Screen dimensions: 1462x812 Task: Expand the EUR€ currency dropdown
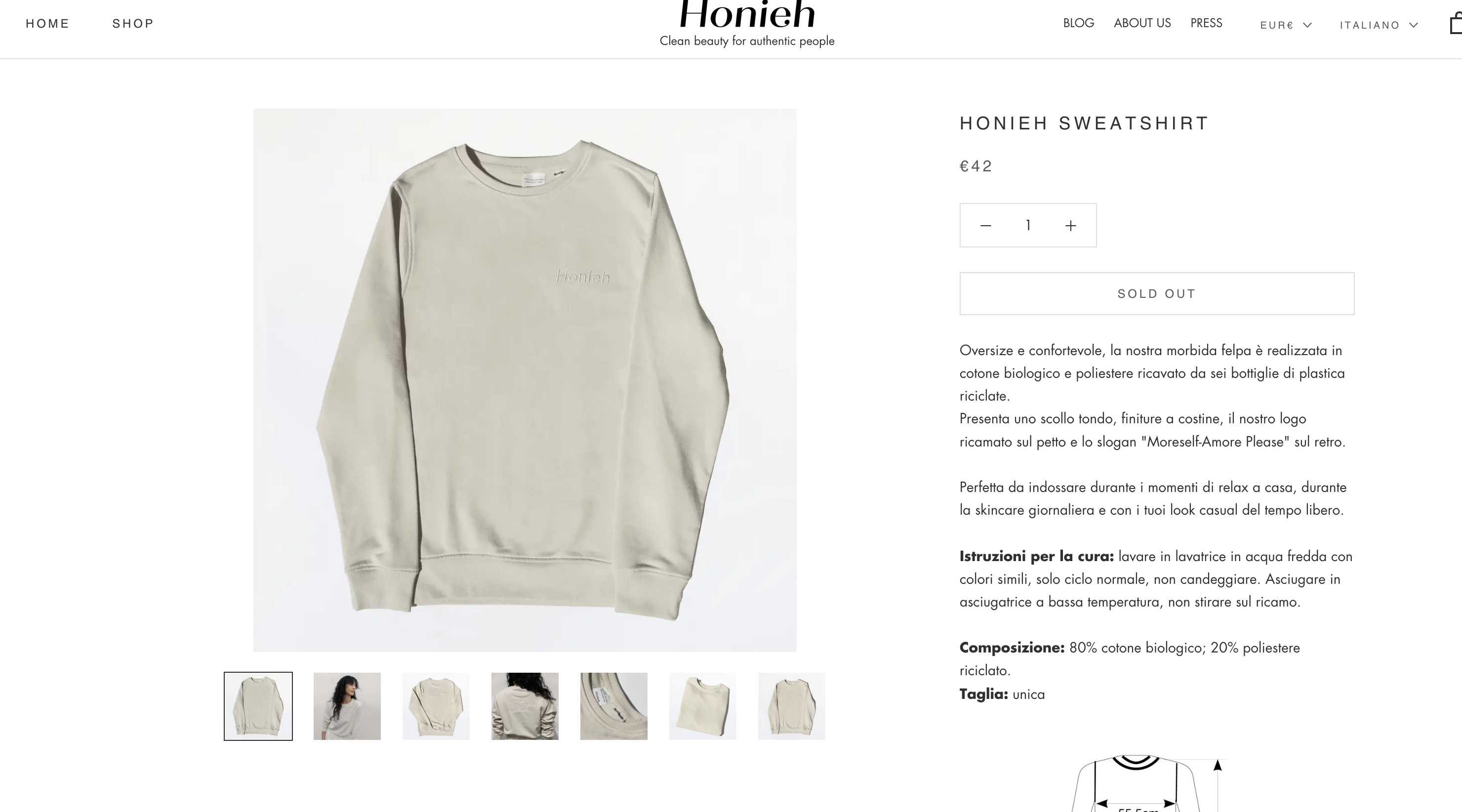1286,25
